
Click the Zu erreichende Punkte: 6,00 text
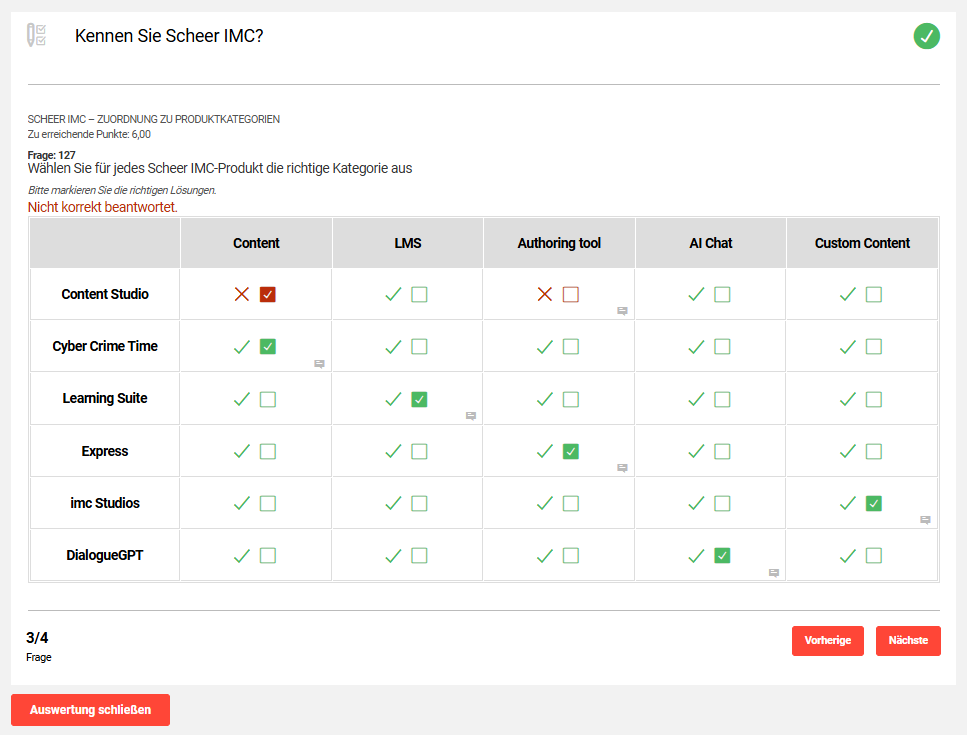[x=89, y=134]
